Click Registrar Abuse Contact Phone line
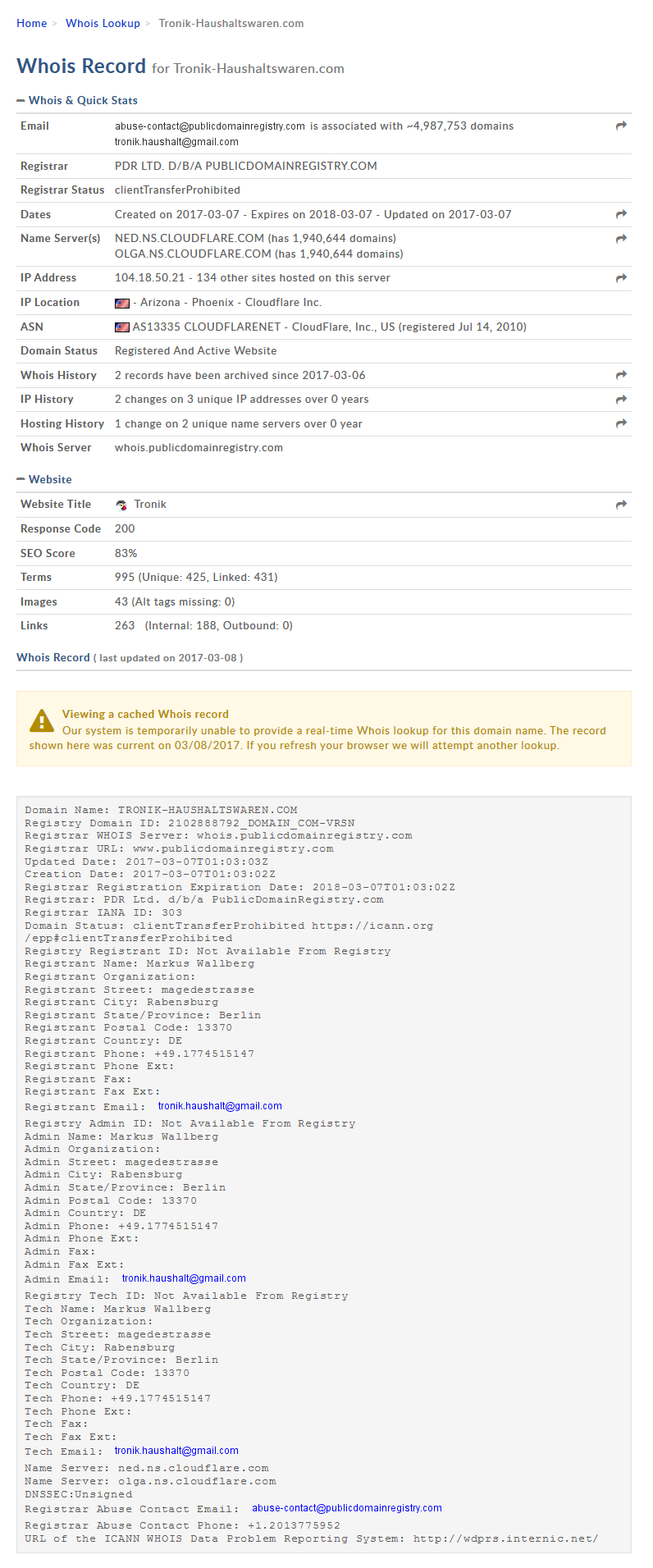The height and width of the screenshot is (1568, 653). [182, 1525]
